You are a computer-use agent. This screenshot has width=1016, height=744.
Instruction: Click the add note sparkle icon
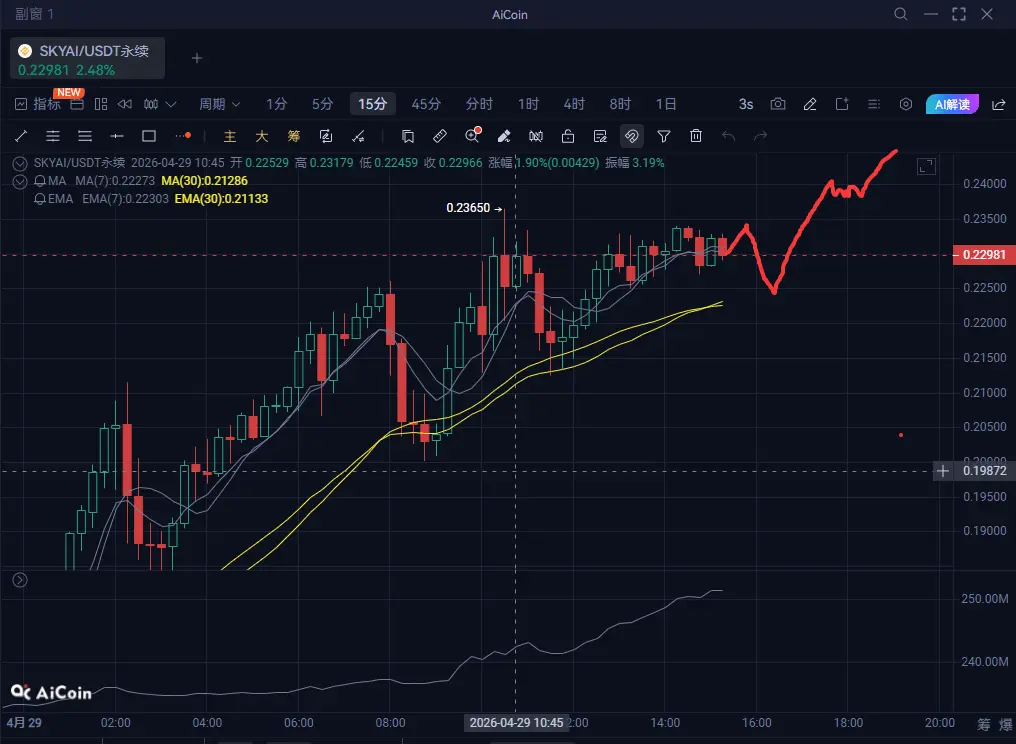842,104
